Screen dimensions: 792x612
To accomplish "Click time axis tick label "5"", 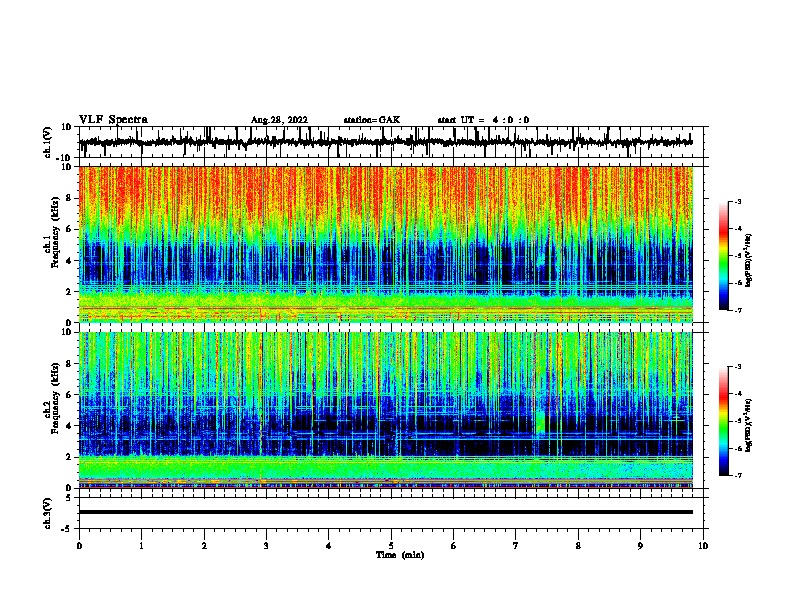I will 391,546.
